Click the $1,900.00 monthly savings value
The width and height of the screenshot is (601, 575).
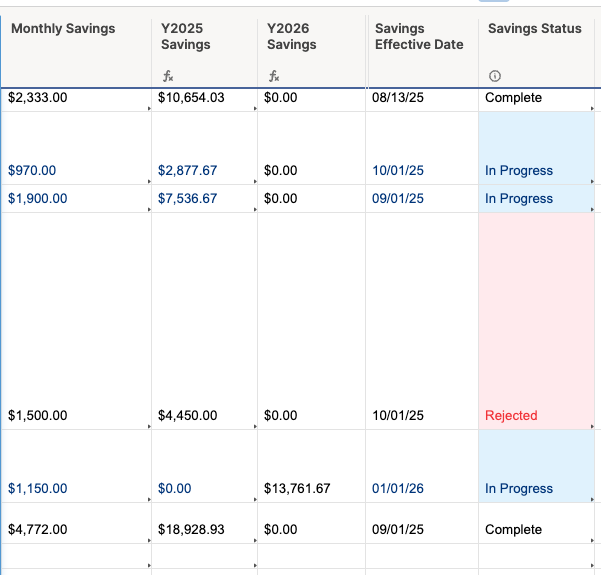click(37, 199)
